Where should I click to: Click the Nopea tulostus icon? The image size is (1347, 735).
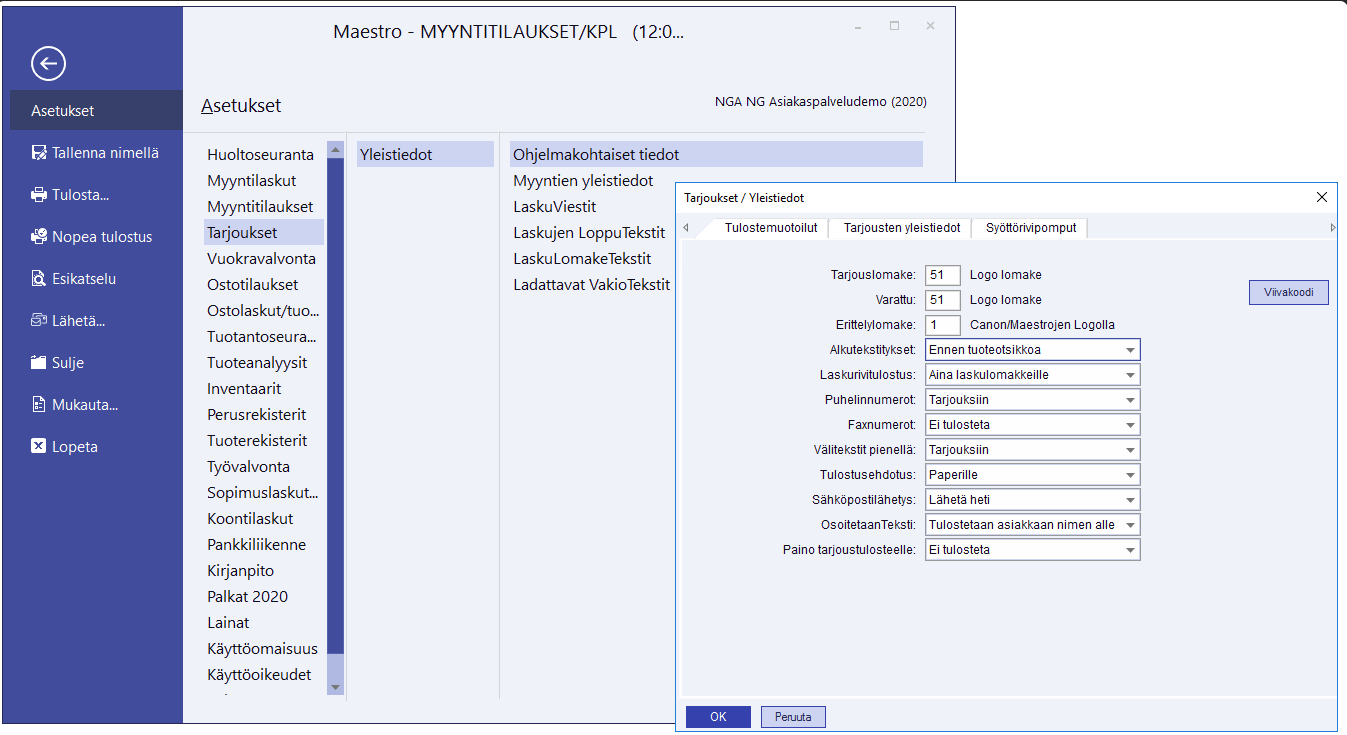point(39,237)
